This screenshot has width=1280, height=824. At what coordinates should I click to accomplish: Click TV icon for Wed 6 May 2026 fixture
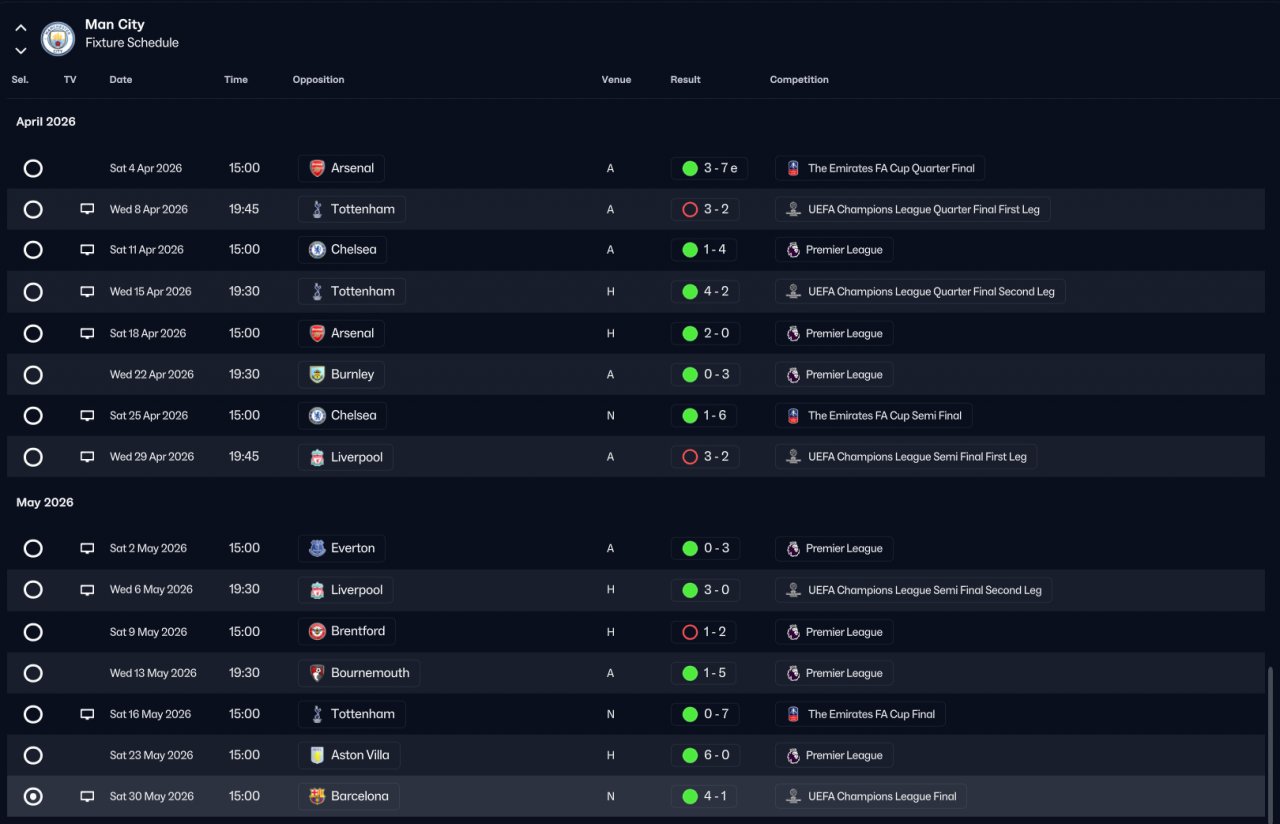pos(87,590)
